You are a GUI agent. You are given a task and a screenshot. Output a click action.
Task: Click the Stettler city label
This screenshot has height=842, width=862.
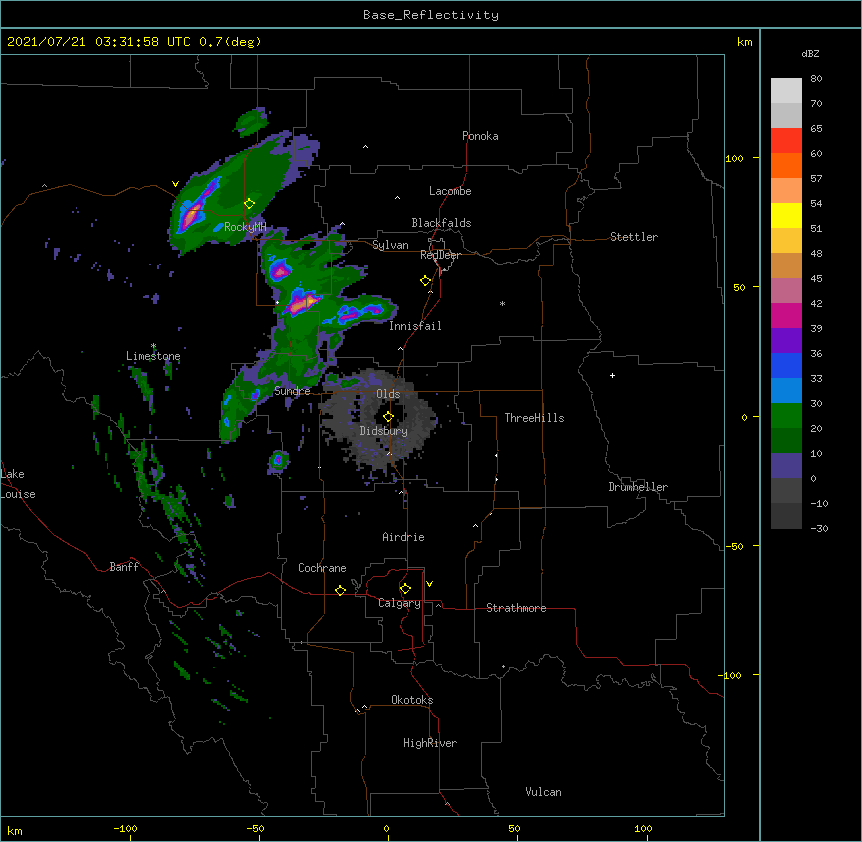click(x=634, y=237)
